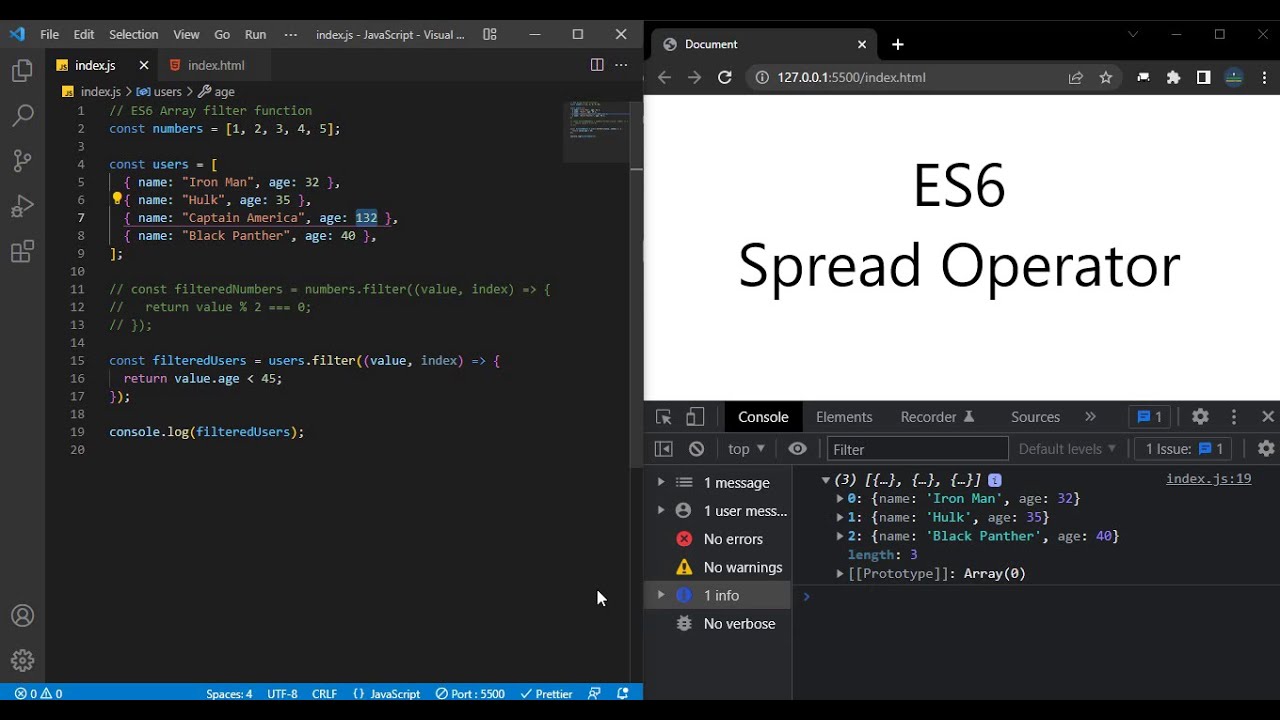
Task: Open the Accounts menu in VS Code
Action: tap(22, 616)
